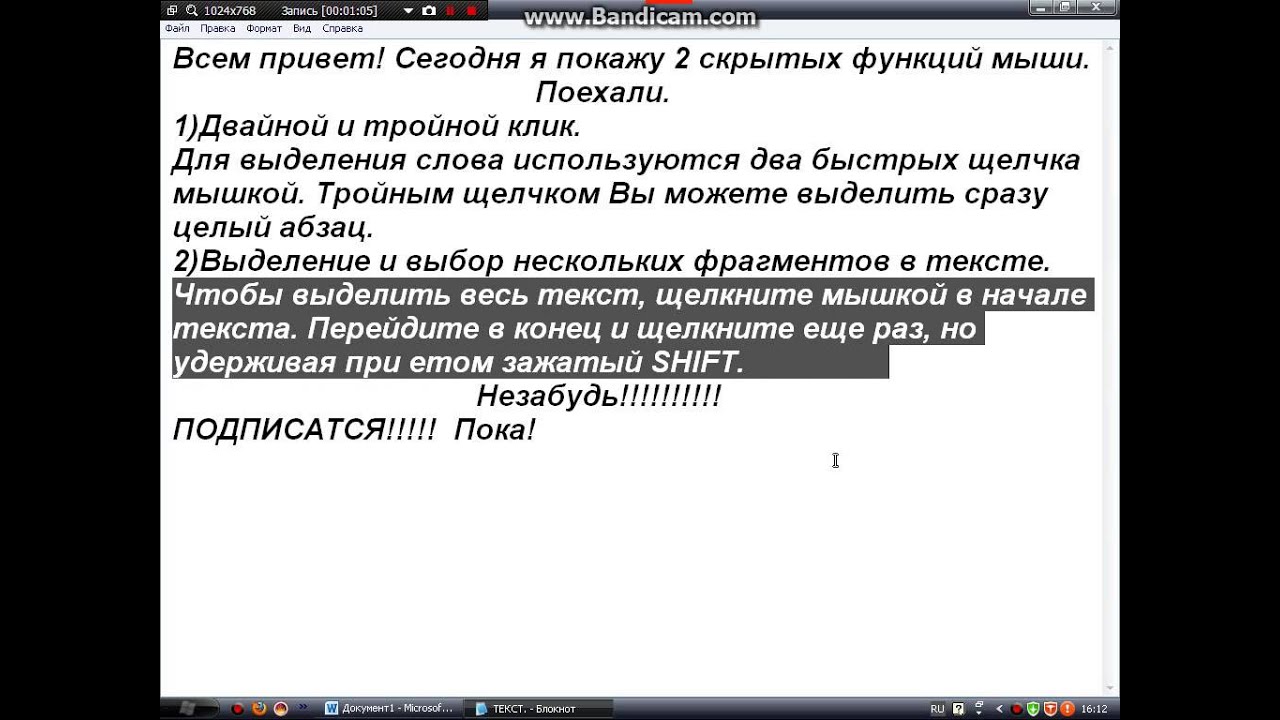Click in the heading '1)Двайной и тройной клик.'
Image resolution: width=1280 pixels, height=720 pixels.
click(x=377, y=127)
